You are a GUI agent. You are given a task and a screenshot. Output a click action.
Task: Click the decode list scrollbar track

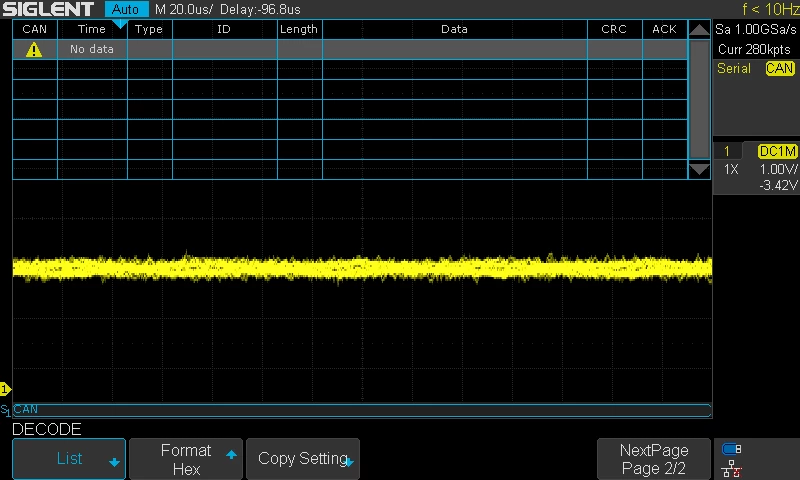click(699, 99)
